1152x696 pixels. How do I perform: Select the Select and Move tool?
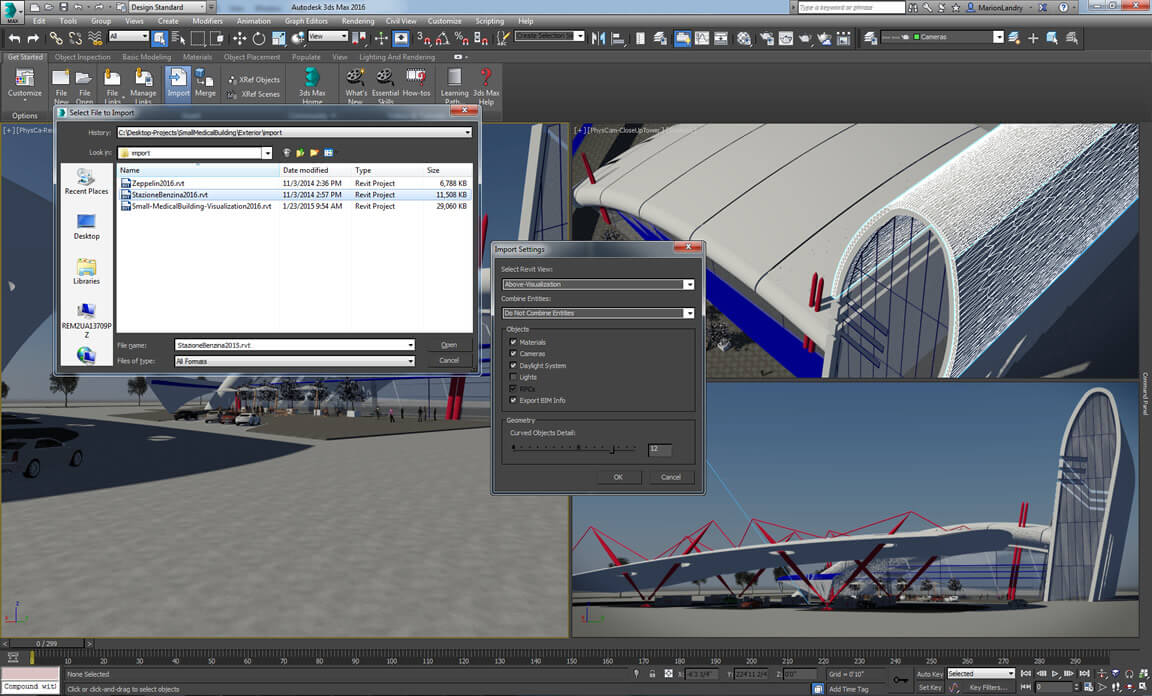(x=239, y=38)
